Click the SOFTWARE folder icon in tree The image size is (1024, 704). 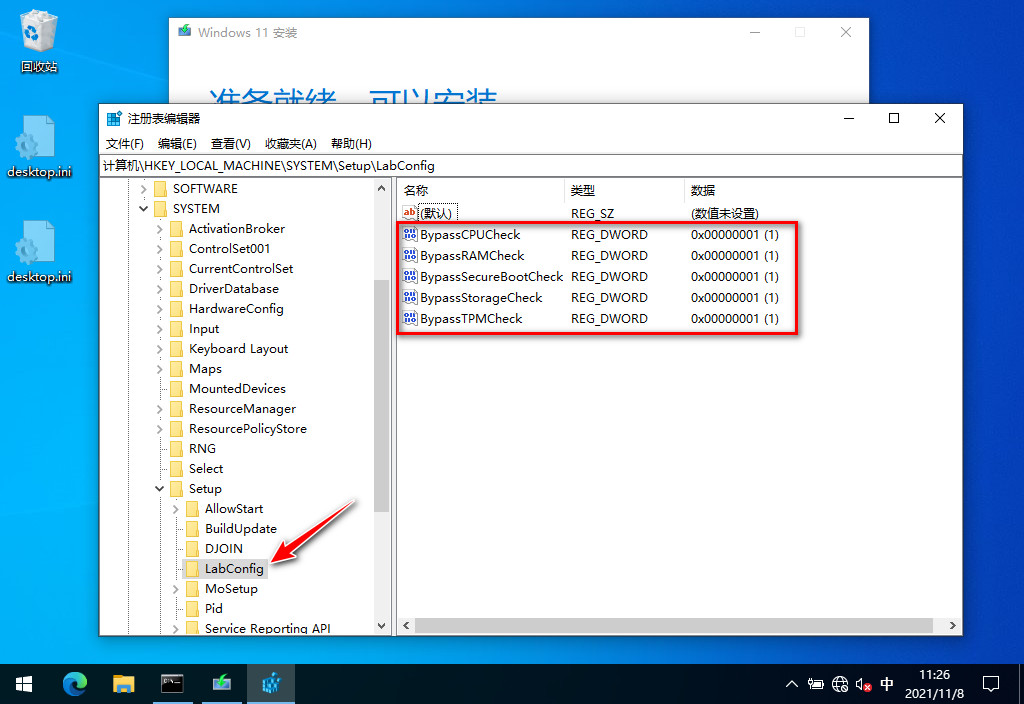161,189
